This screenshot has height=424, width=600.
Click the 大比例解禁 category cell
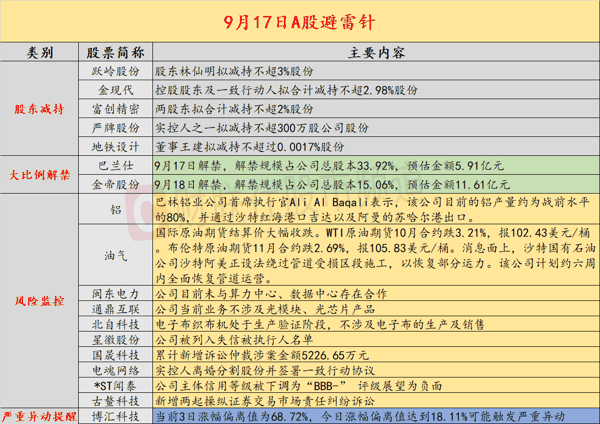(x=39, y=175)
